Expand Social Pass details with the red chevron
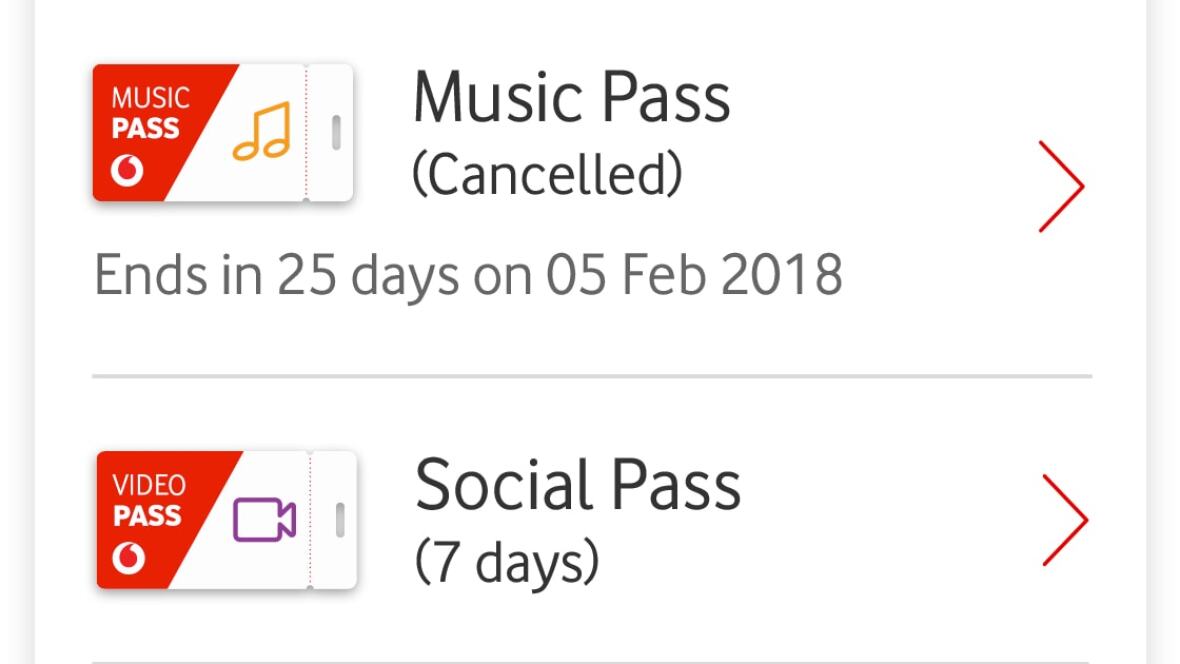The width and height of the screenshot is (1180, 664). coord(1064,520)
